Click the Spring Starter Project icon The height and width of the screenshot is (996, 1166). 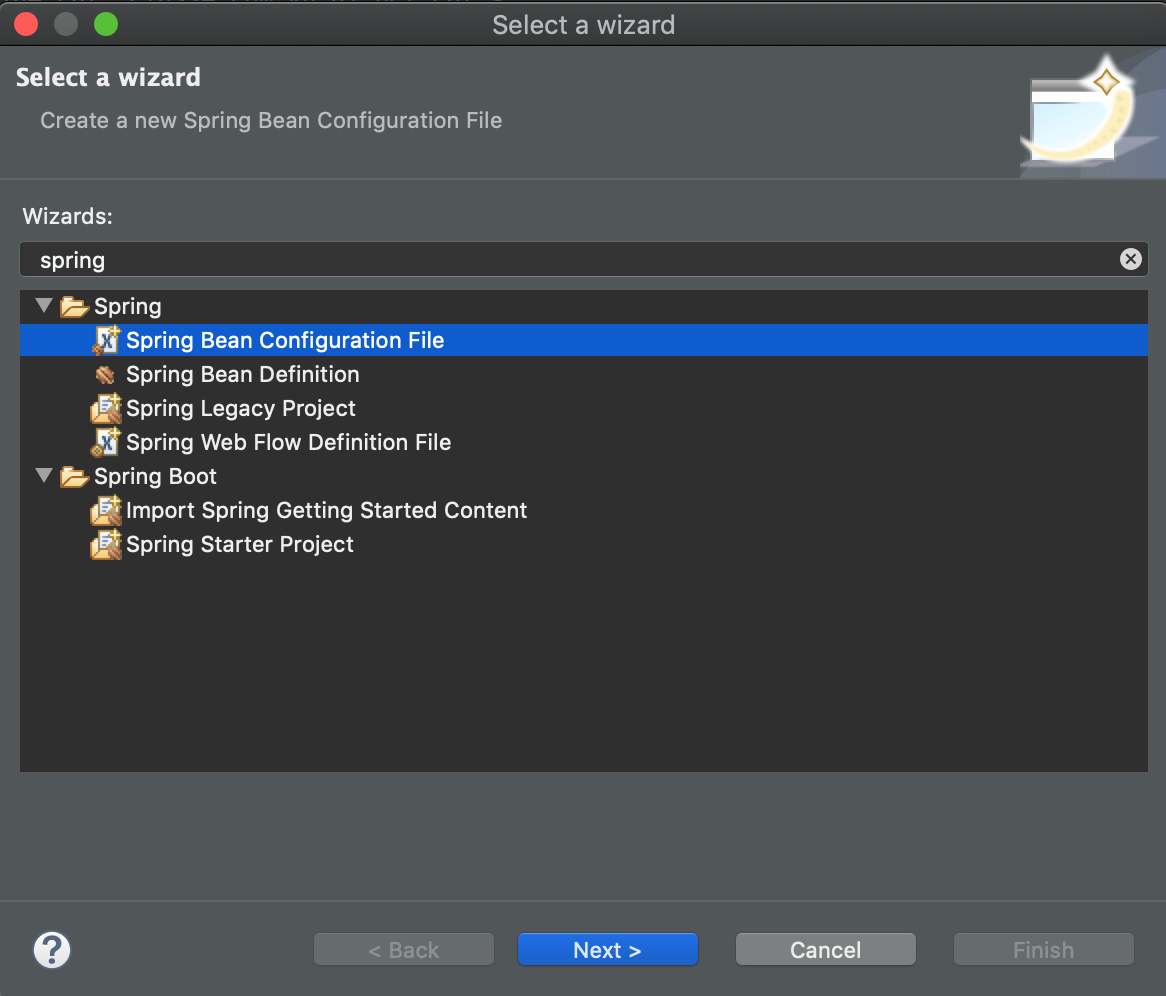pos(106,544)
